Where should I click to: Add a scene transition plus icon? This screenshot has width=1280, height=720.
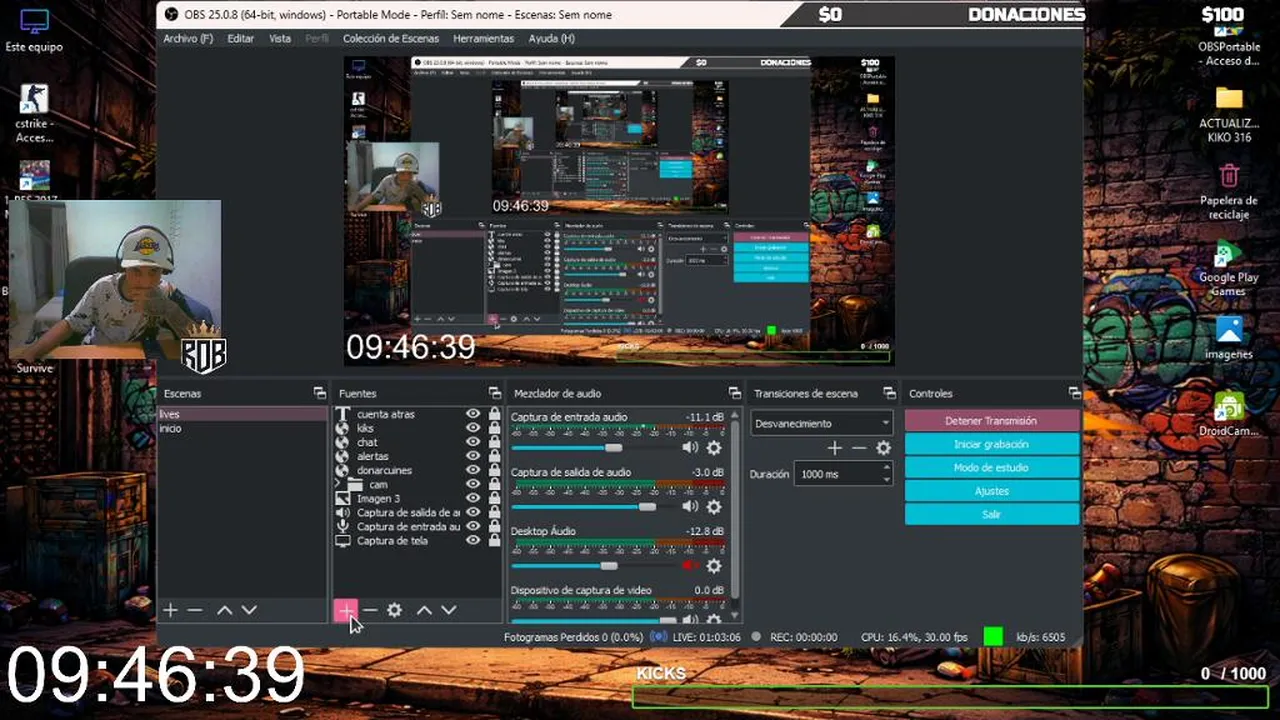(835, 448)
